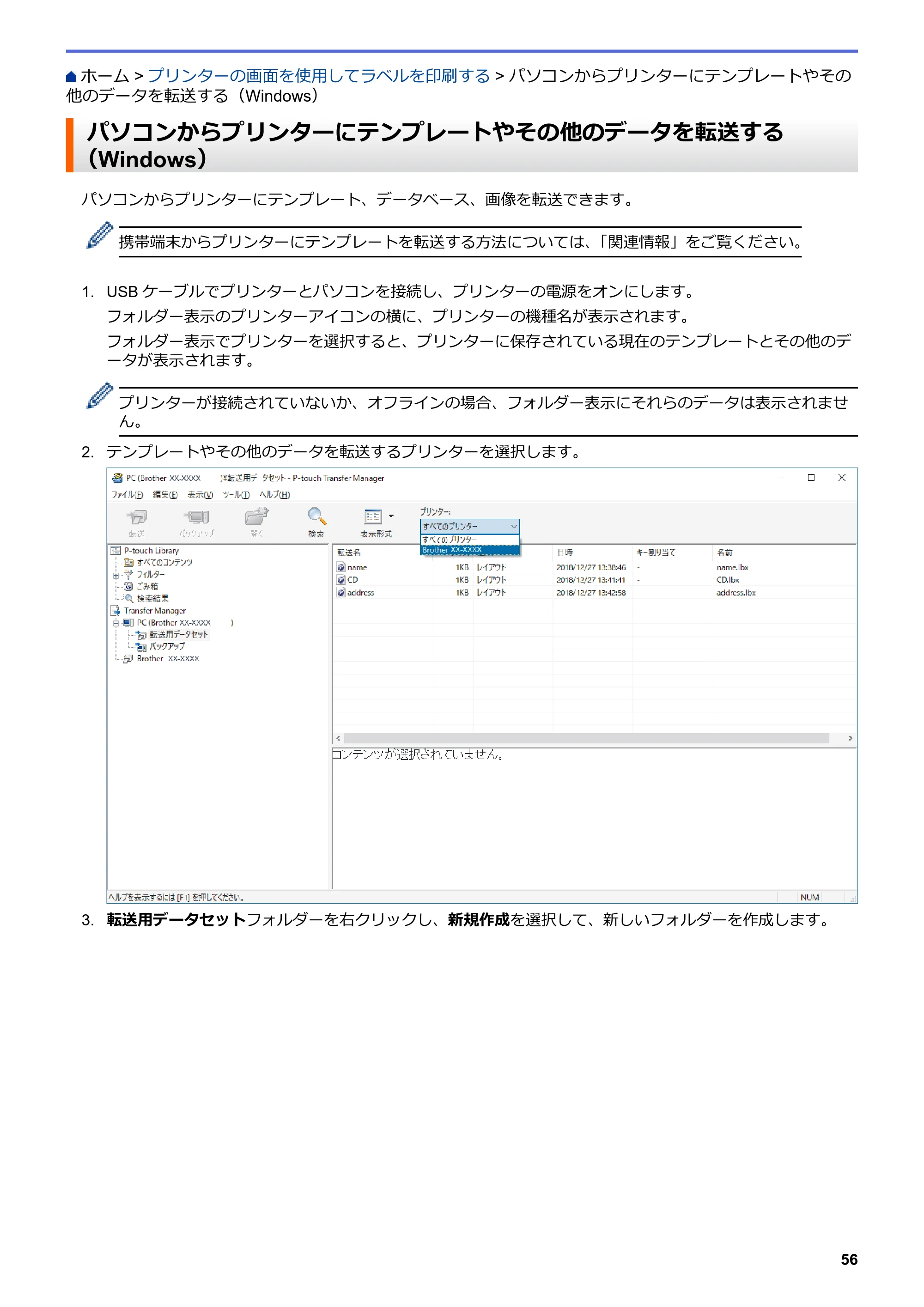Image resolution: width=924 pixels, height=1307 pixels.
Task: Open the ヘルプ(H) menu
Action: pyautogui.click(x=274, y=495)
